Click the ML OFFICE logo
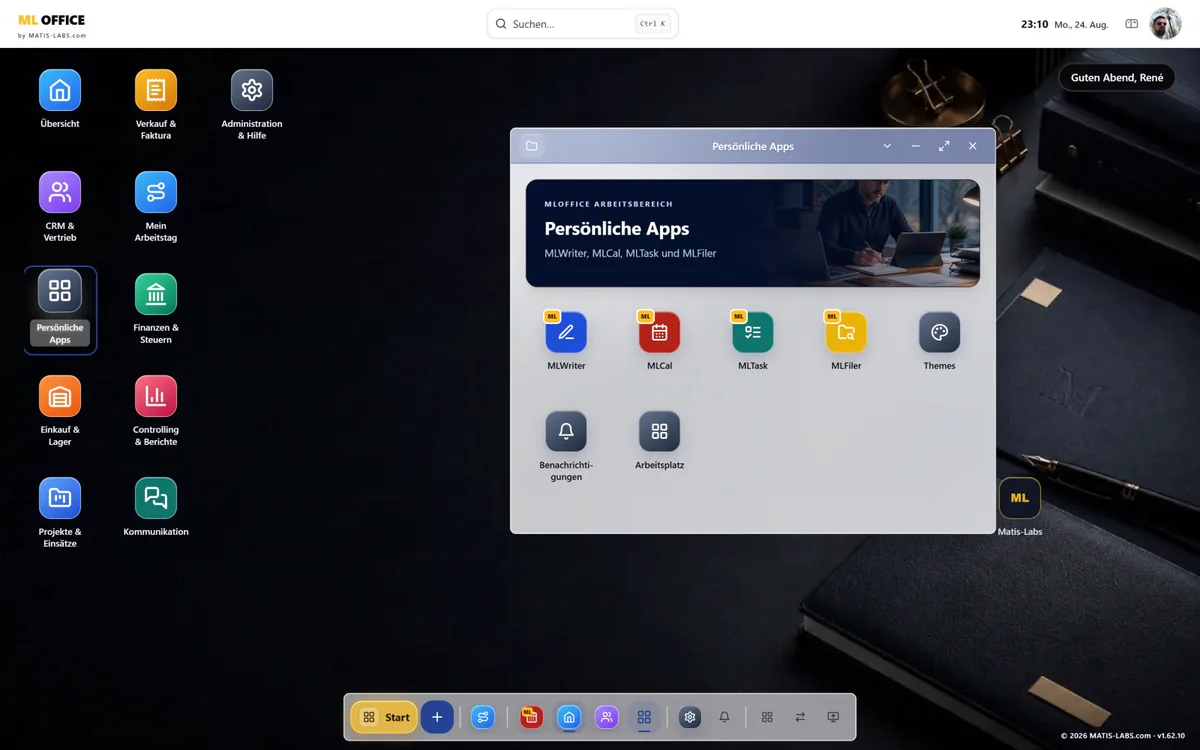Viewport: 1200px width, 750px height. tap(52, 25)
